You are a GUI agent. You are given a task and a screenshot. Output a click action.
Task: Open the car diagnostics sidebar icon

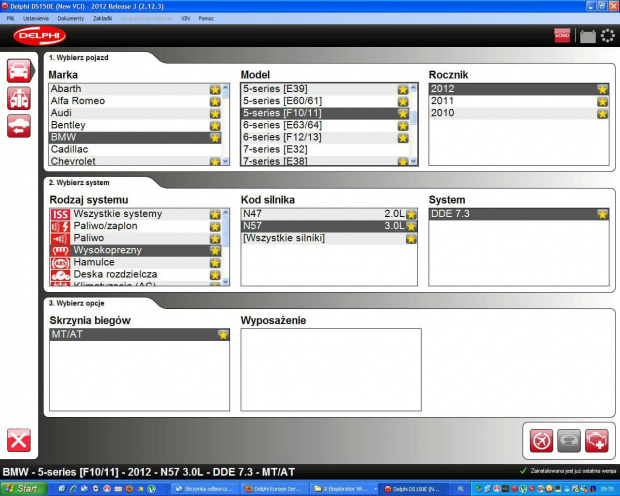(x=19, y=71)
